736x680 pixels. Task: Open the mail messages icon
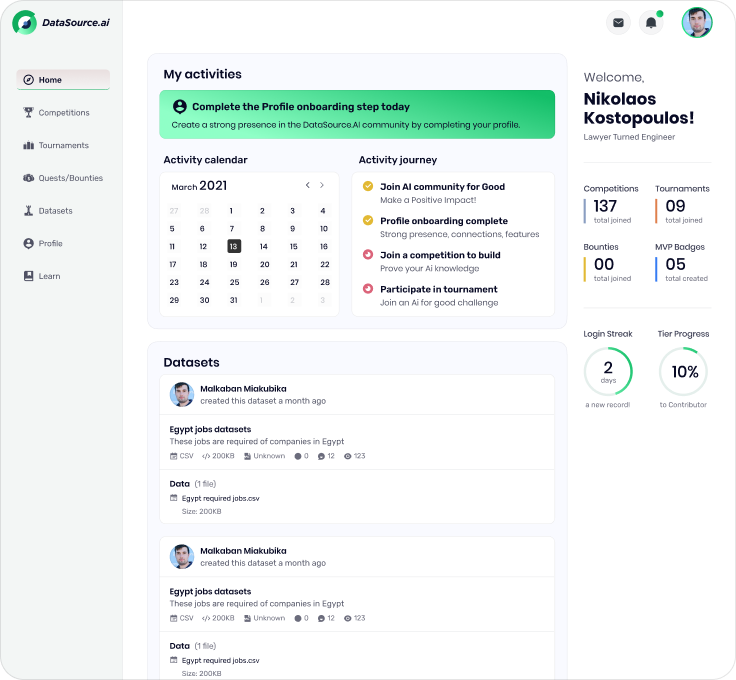pyautogui.click(x=618, y=23)
